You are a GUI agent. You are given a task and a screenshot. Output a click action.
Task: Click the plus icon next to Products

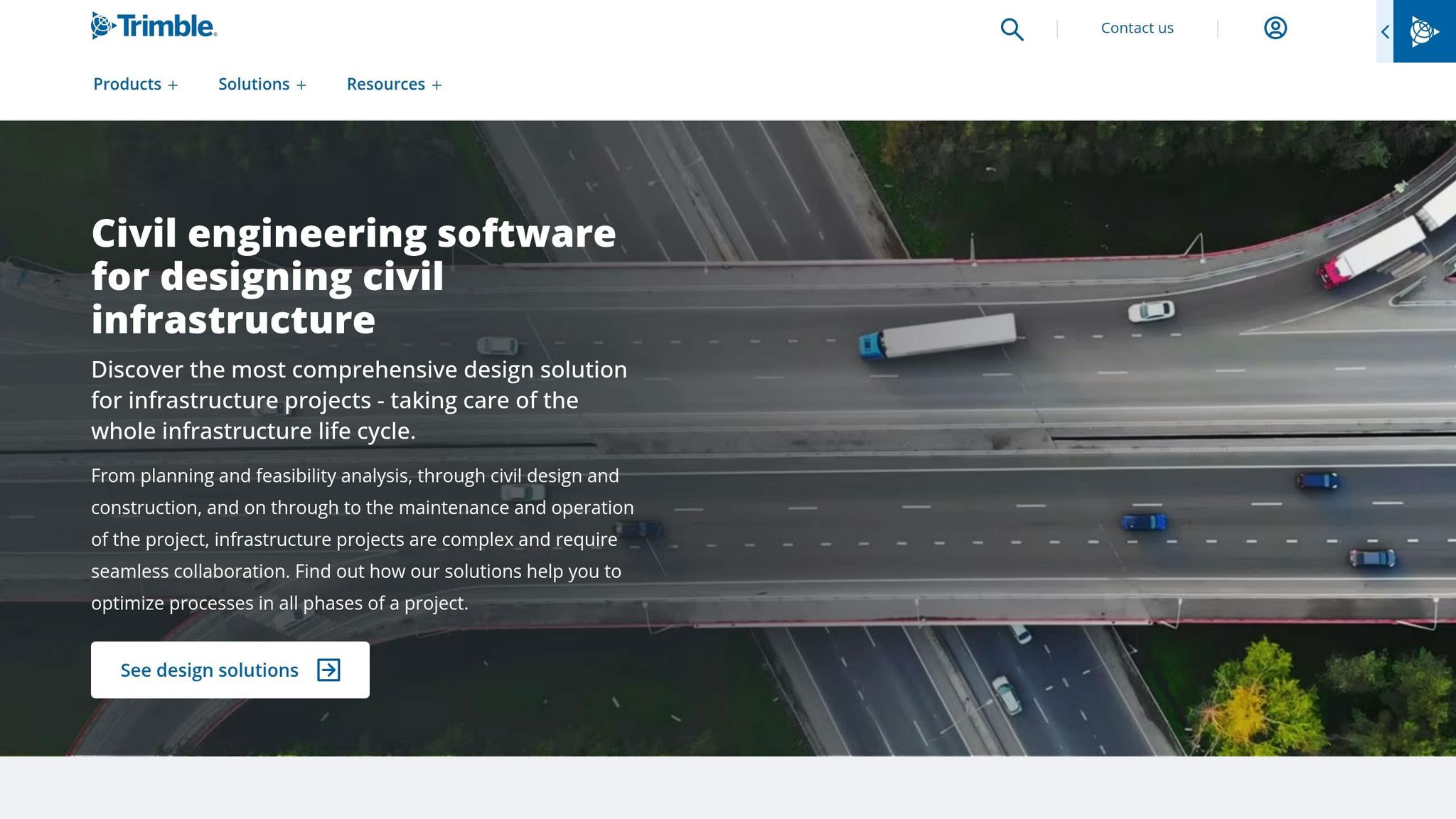coord(173,85)
